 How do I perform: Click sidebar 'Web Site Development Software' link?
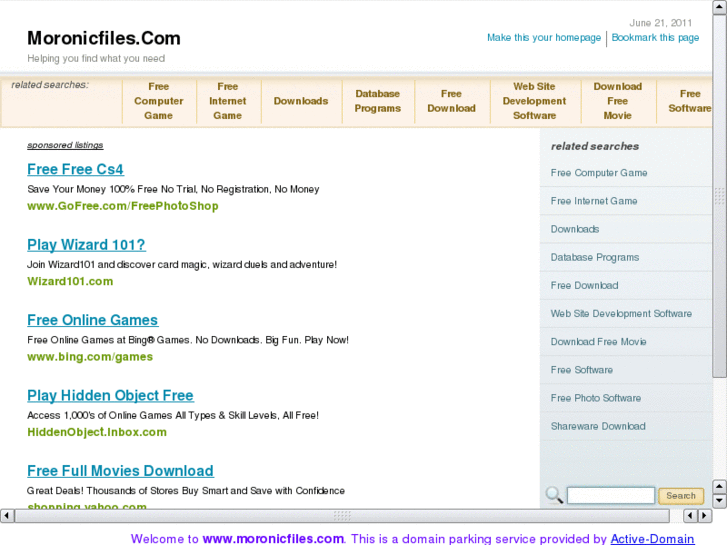(621, 314)
